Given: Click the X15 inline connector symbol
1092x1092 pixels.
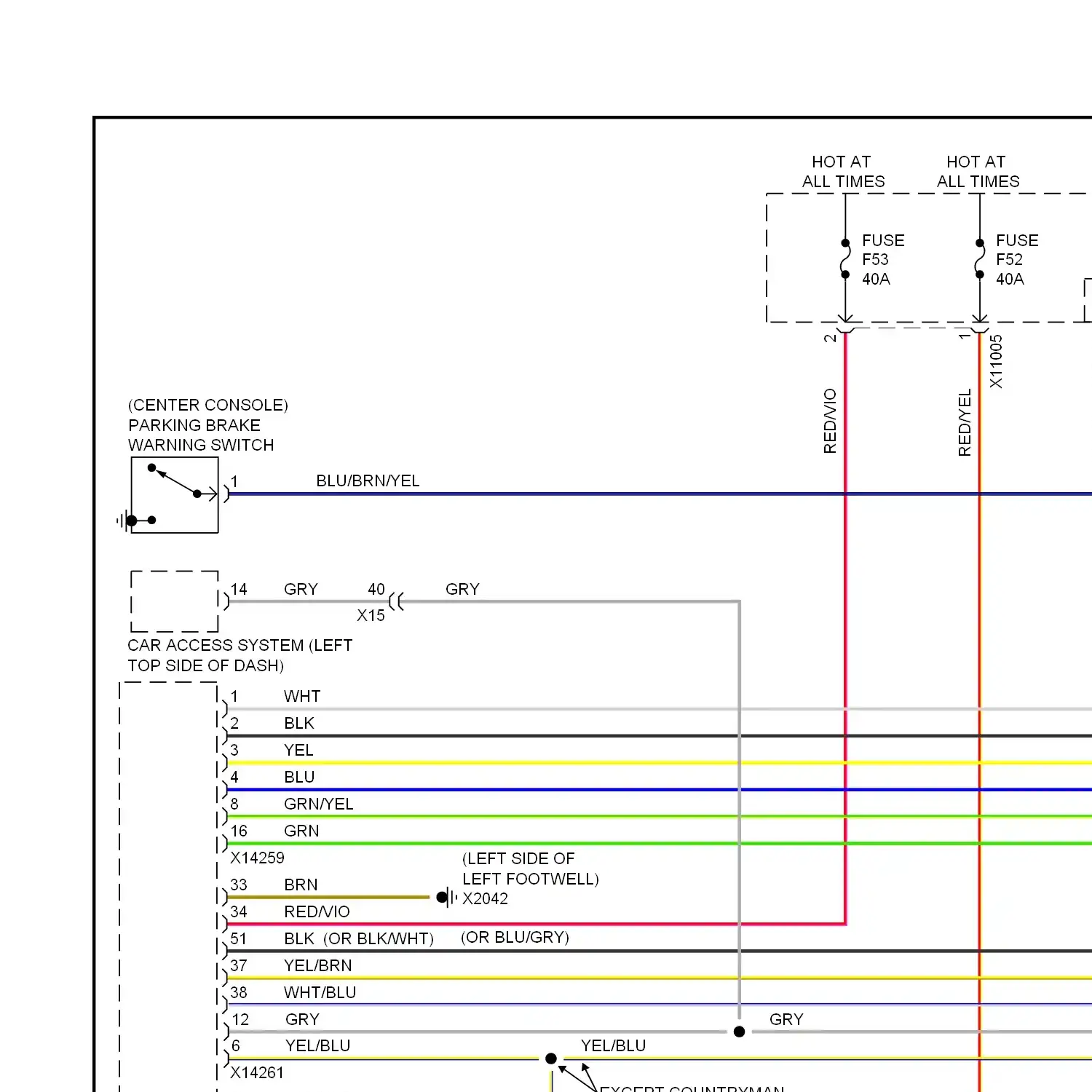Looking at the screenshot, I should 396,601.
